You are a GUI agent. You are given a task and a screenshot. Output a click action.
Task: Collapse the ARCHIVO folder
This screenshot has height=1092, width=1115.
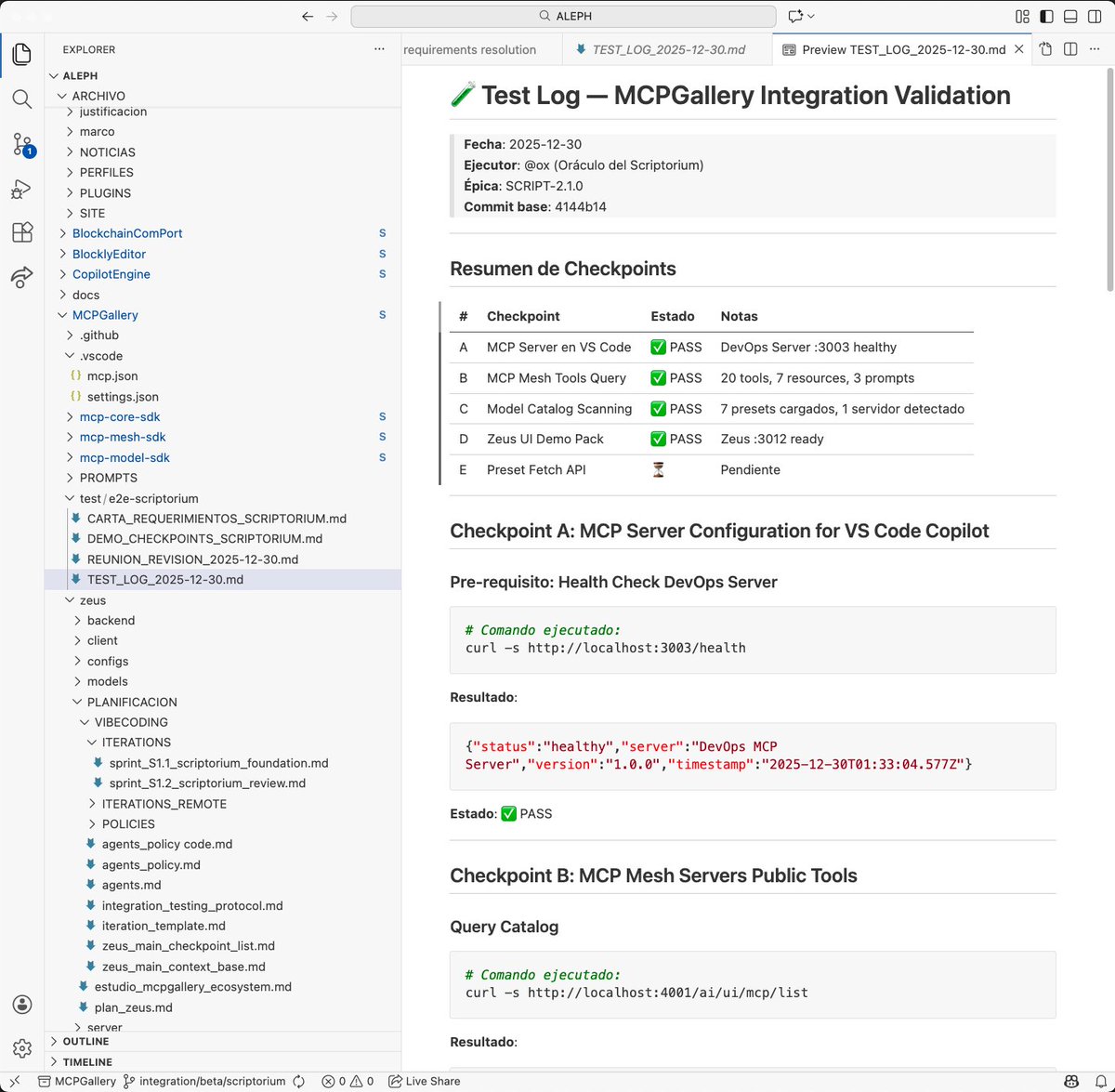click(x=223, y=96)
